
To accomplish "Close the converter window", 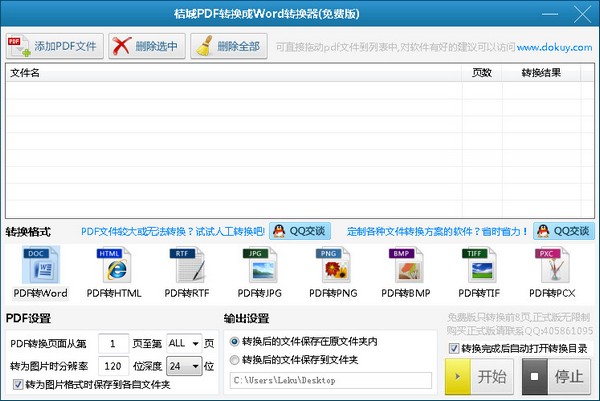I will coord(582,14).
